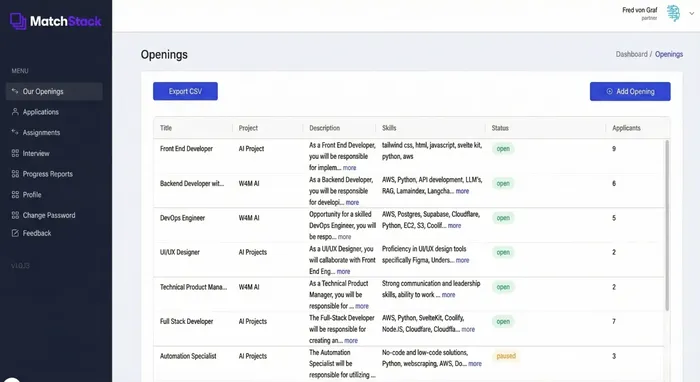This screenshot has height=382, width=700.
Task: Click the paused status badge for Automation Specialist
Action: (506, 356)
